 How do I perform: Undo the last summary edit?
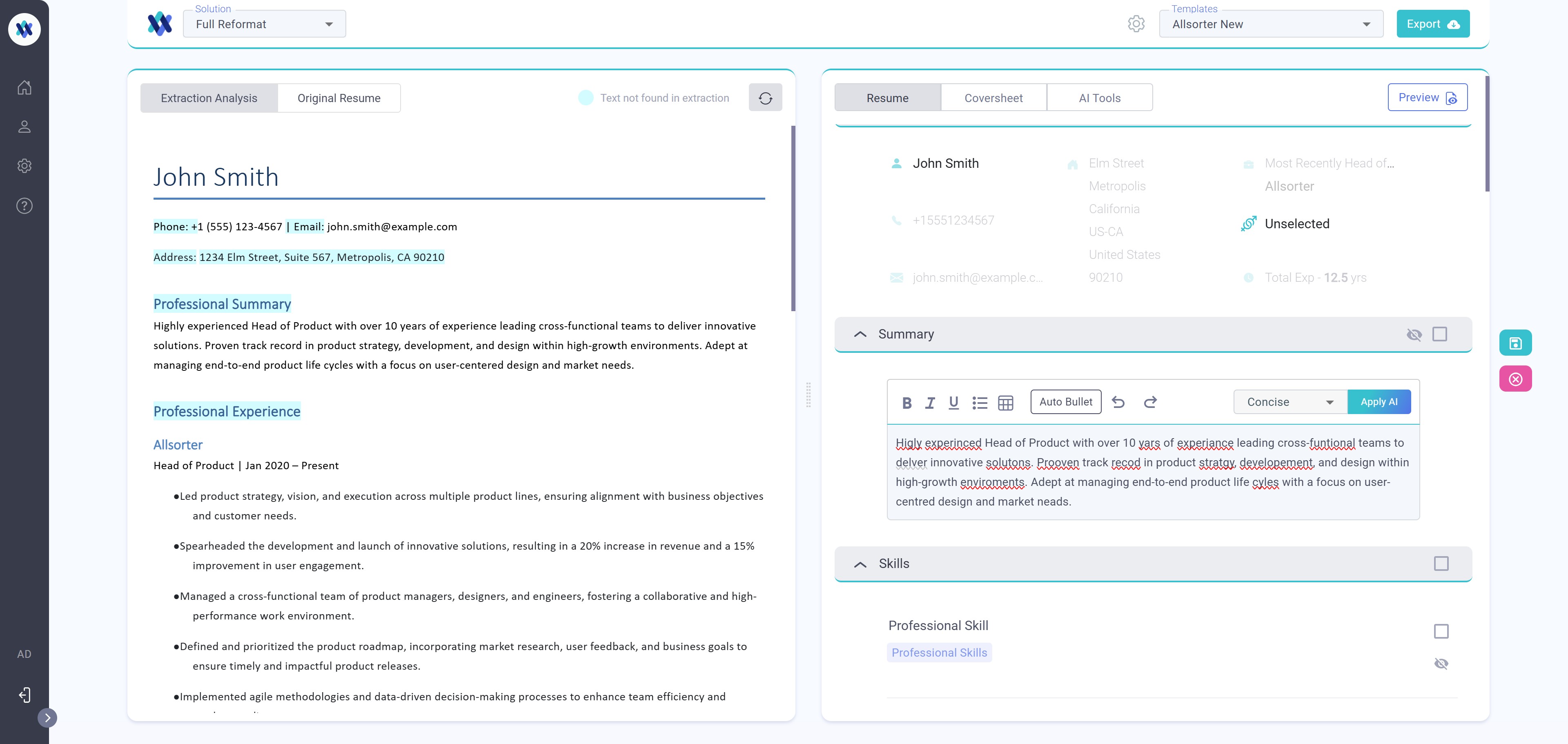tap(1118, 402)
